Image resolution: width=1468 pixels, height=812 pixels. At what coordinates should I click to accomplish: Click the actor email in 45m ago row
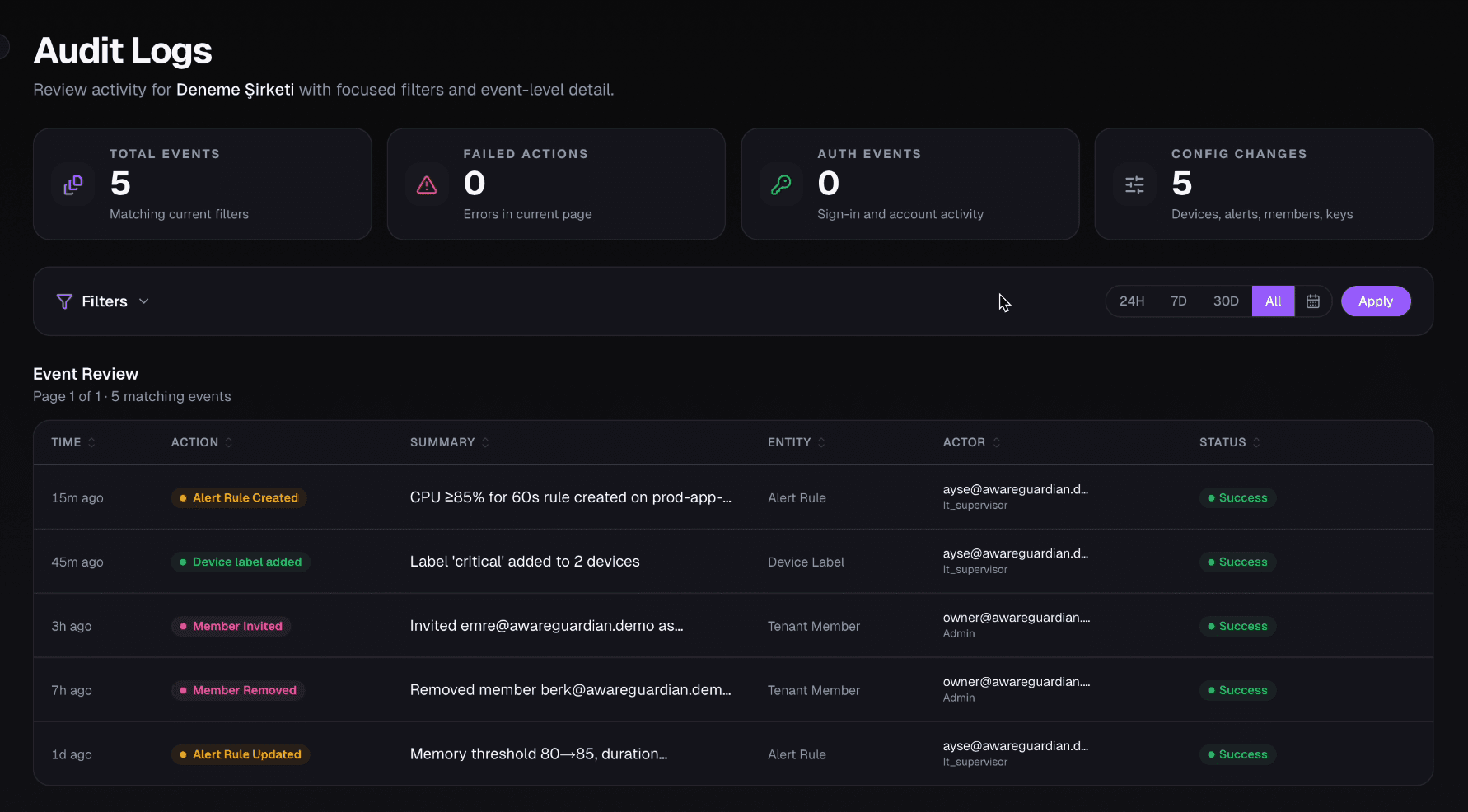[x=1016, y=553]
